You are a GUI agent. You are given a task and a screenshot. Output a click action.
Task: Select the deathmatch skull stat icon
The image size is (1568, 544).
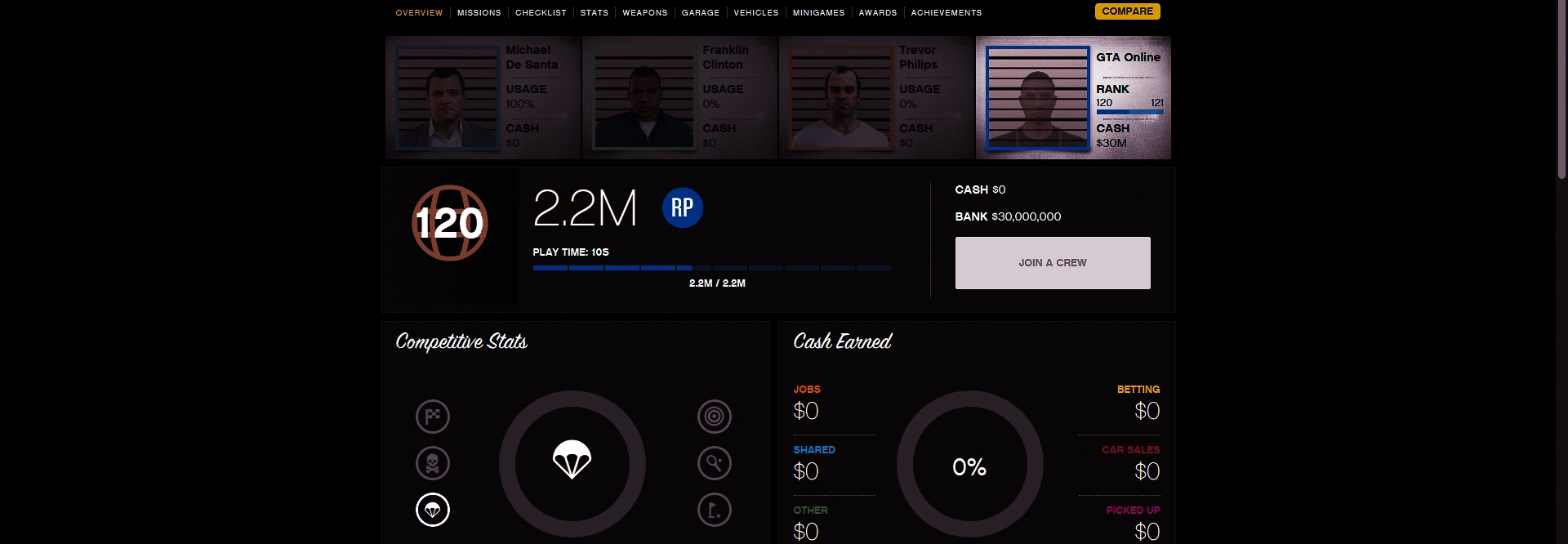point(433,463)
